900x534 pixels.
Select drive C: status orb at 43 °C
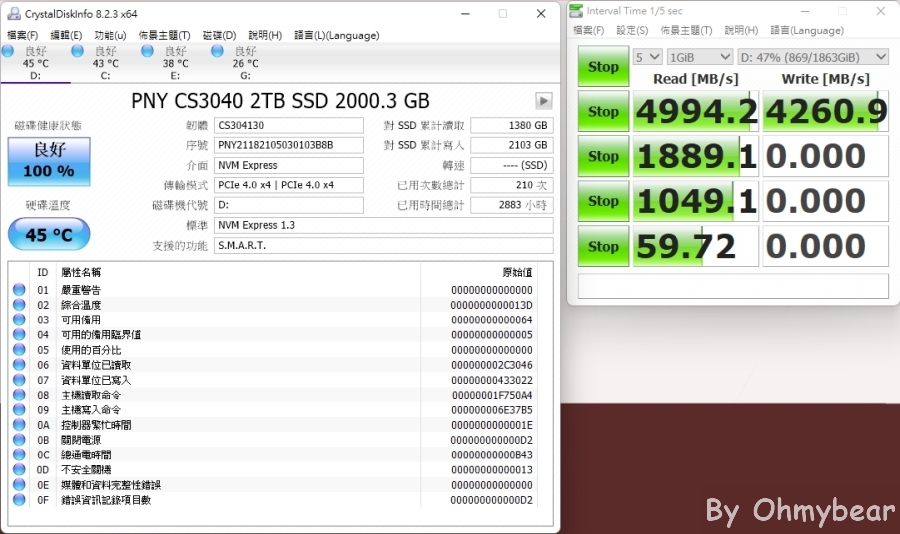[x=77, y=51]
